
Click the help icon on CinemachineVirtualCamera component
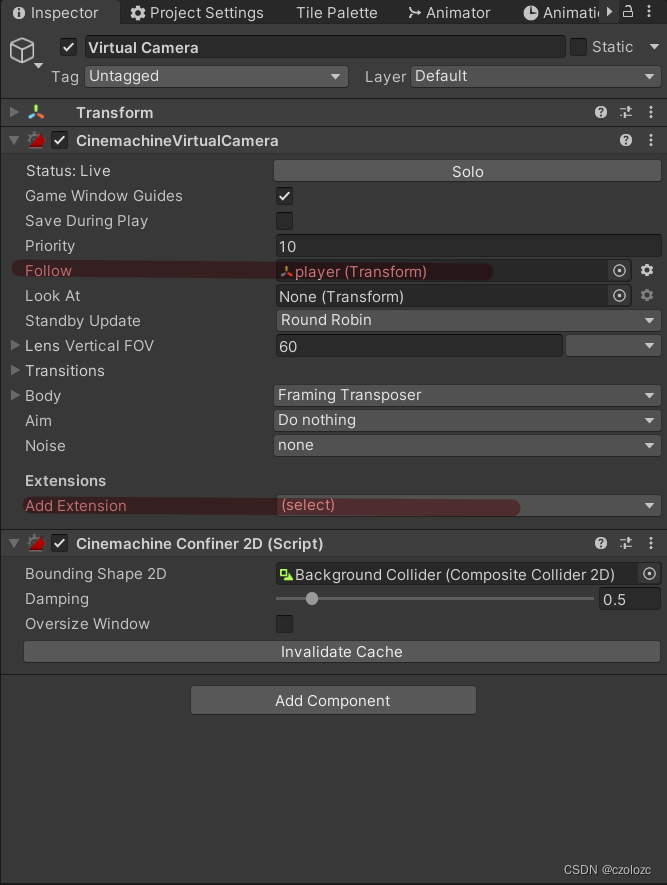[625, 140]
